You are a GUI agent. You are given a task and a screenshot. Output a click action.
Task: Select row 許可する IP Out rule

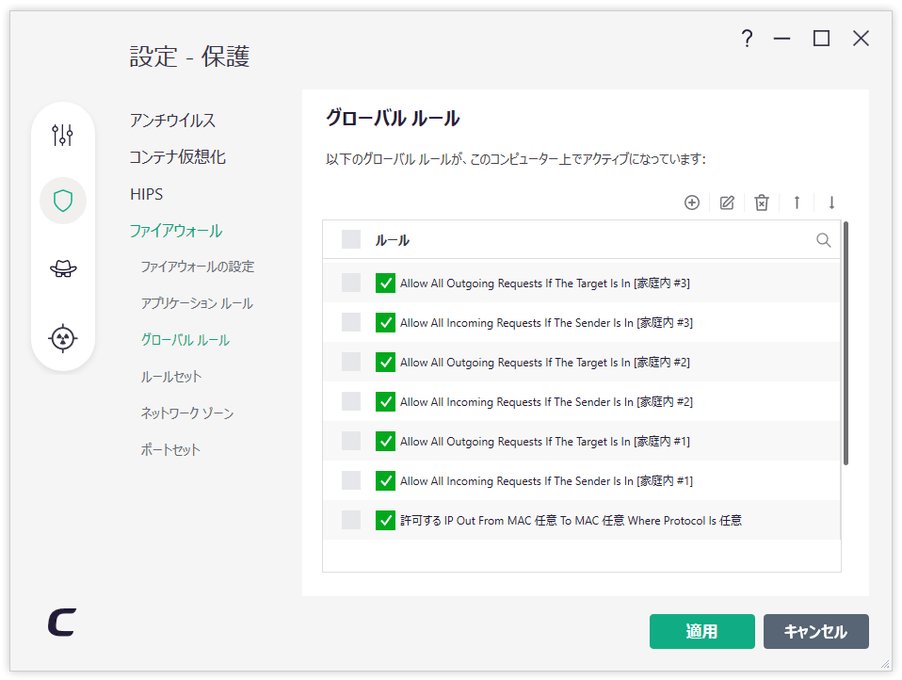(351, 519)
